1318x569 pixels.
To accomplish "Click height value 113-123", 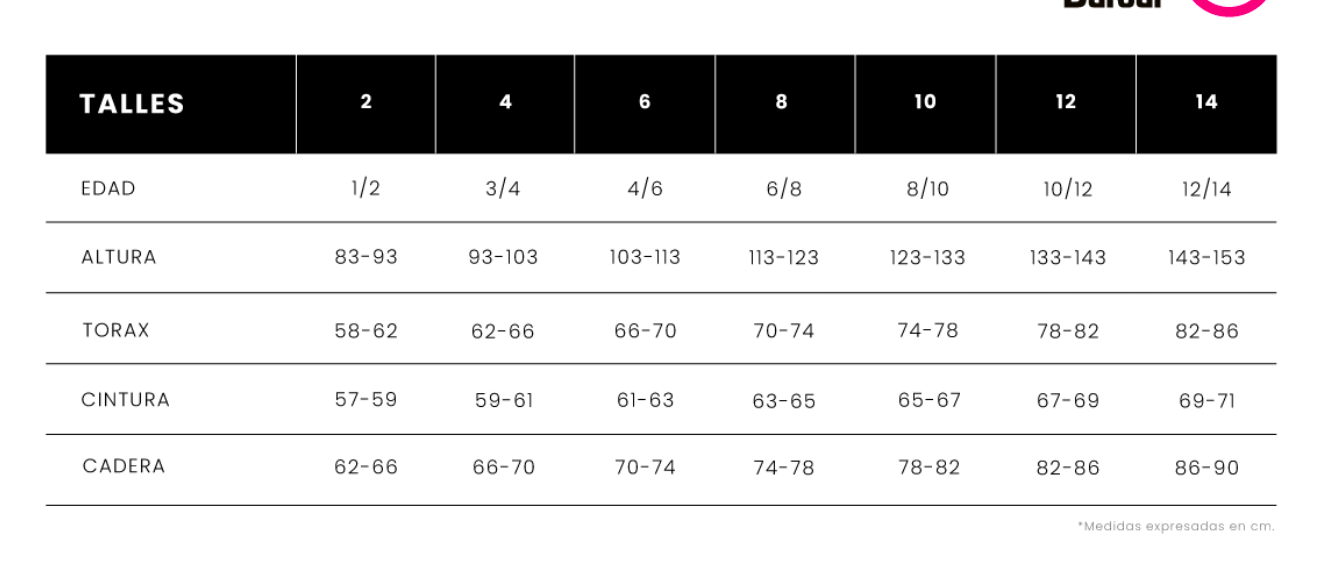I will point(784,258).
